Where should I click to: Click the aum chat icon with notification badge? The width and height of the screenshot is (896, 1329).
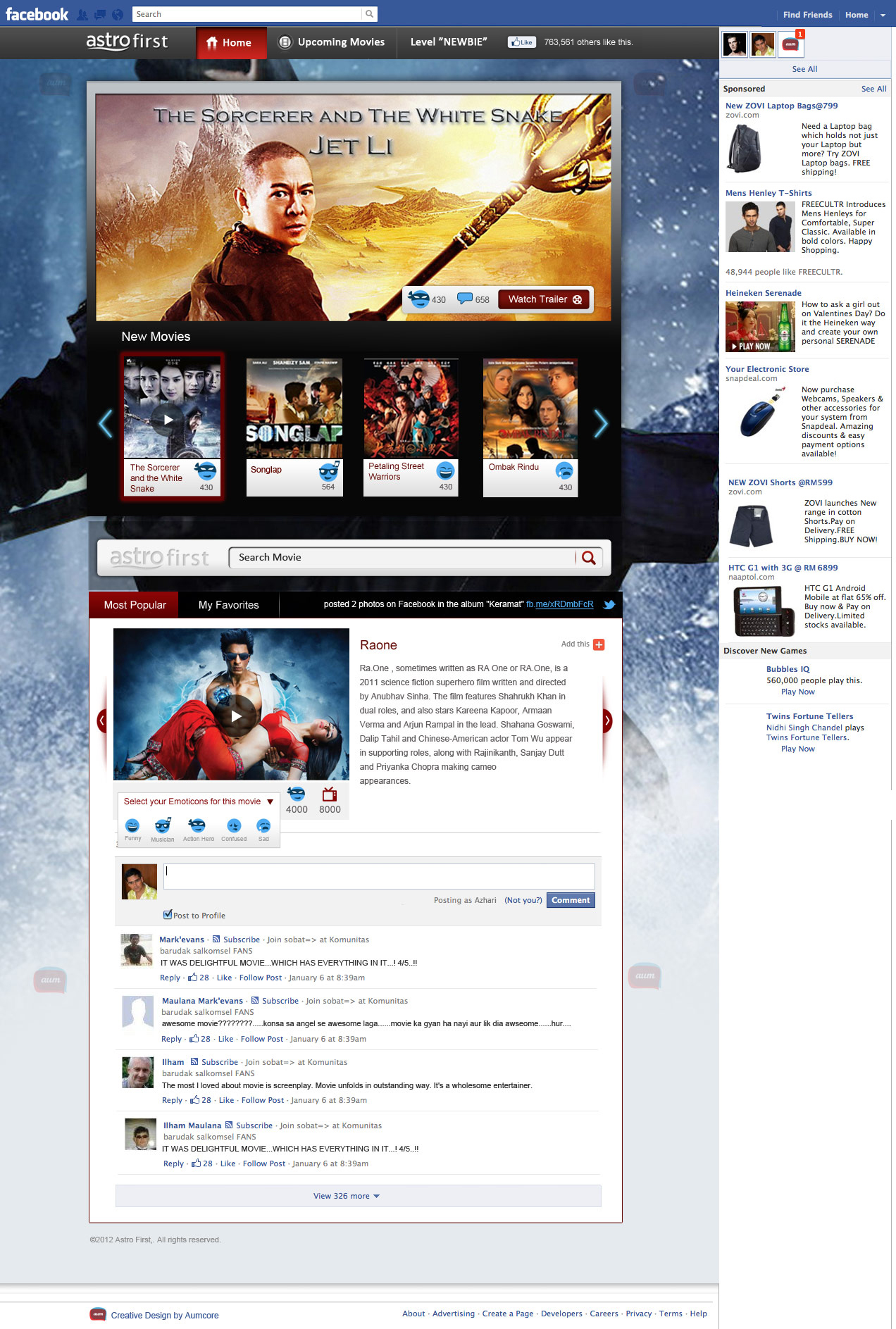[791, 44]
